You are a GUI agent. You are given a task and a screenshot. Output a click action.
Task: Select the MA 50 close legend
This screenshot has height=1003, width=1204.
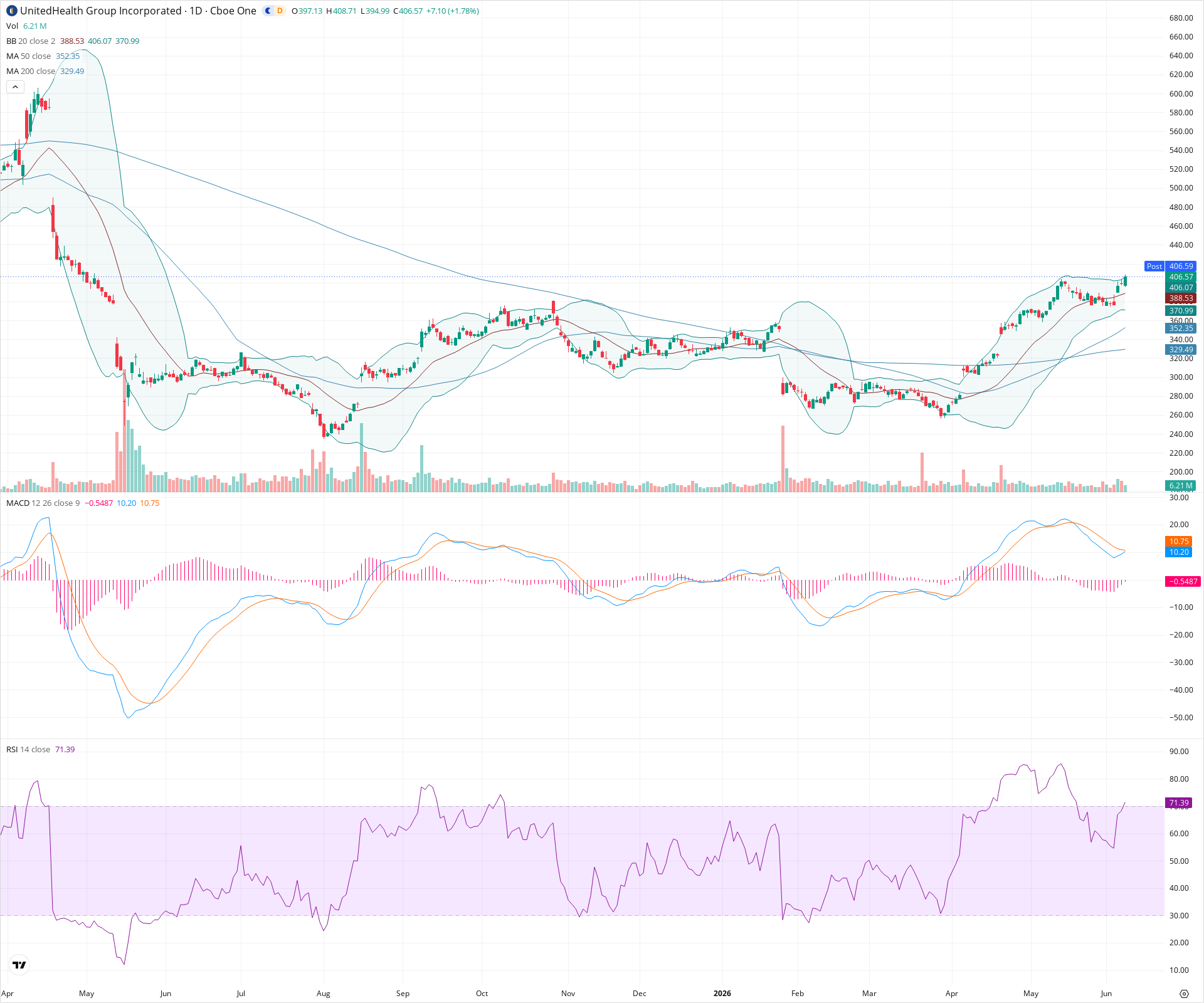(29, 56)
